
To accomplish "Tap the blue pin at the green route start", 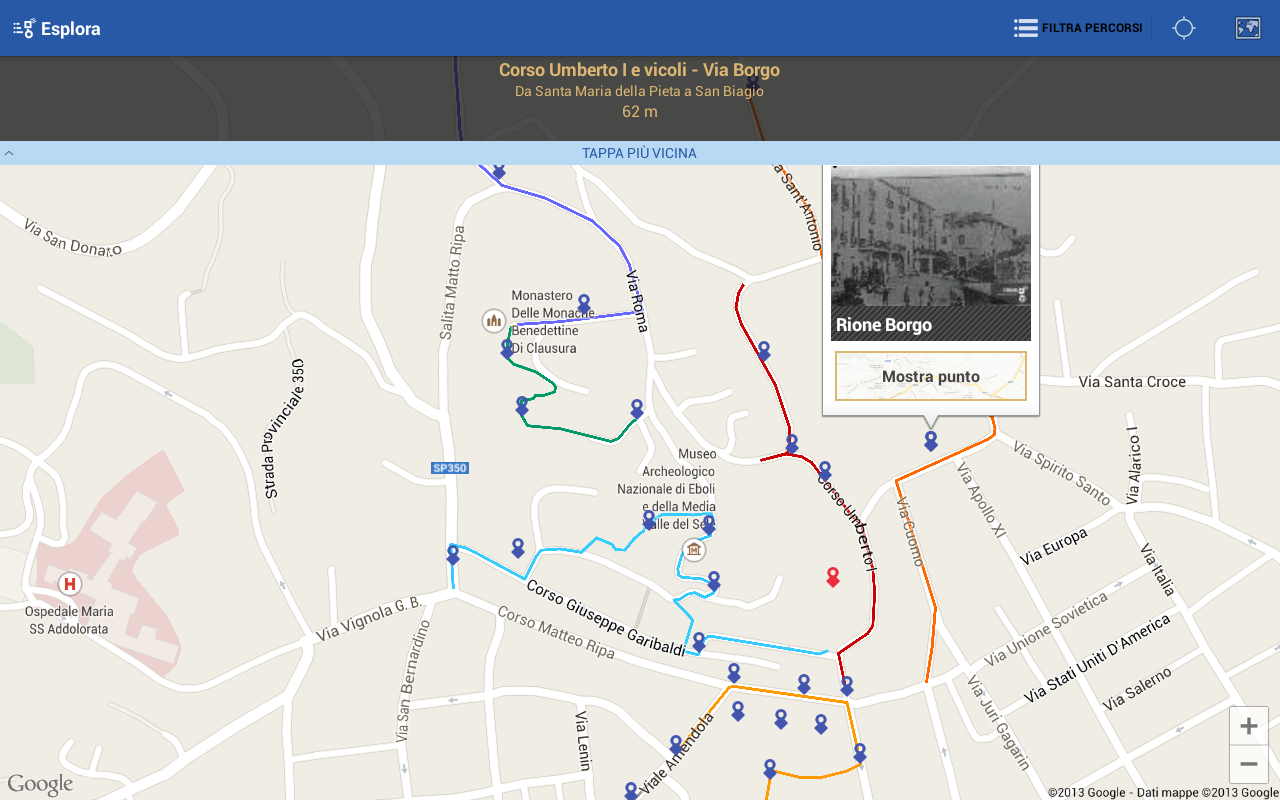I will (507, 349).
